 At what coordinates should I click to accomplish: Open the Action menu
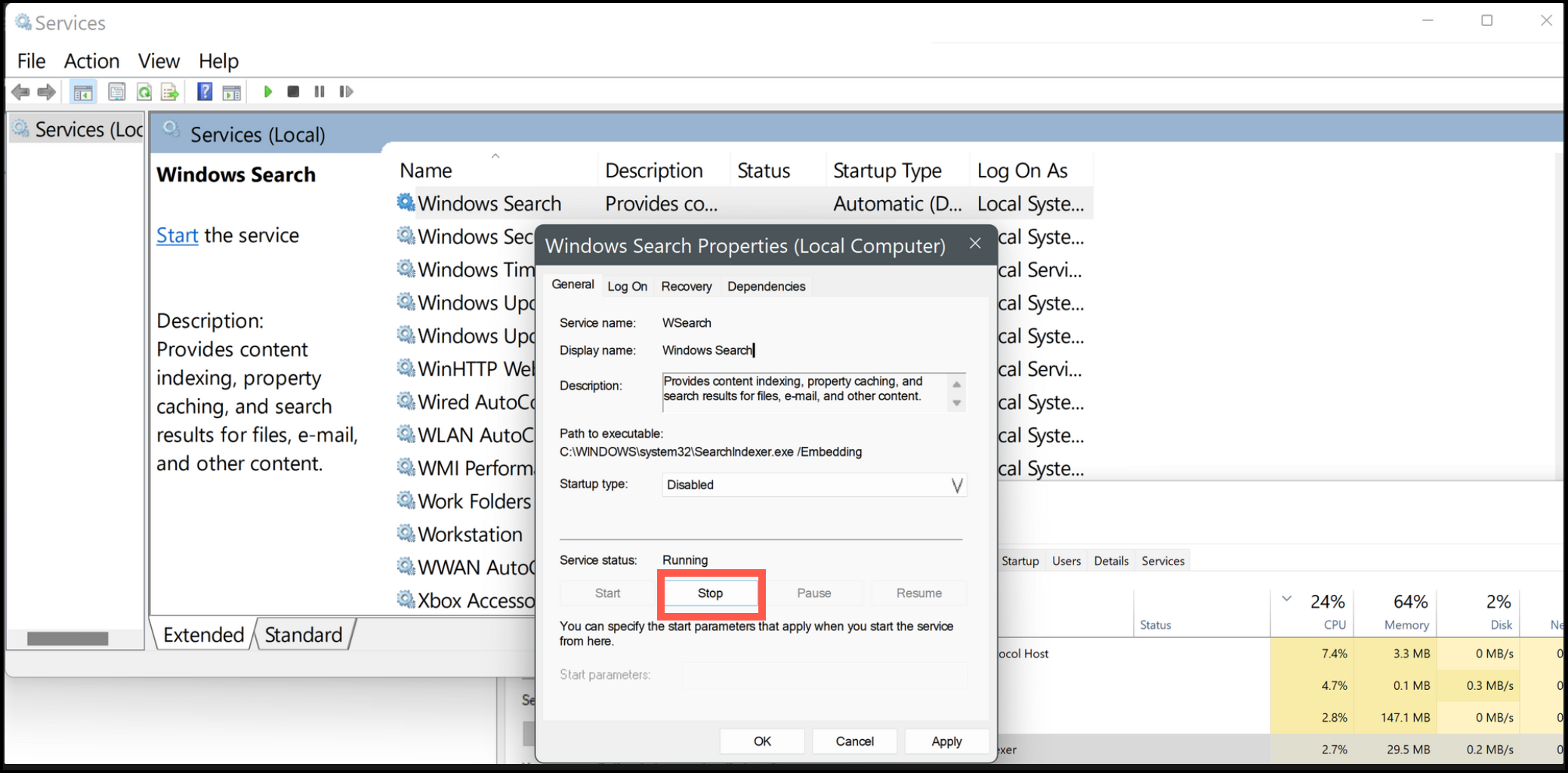(x=91, y=61)
